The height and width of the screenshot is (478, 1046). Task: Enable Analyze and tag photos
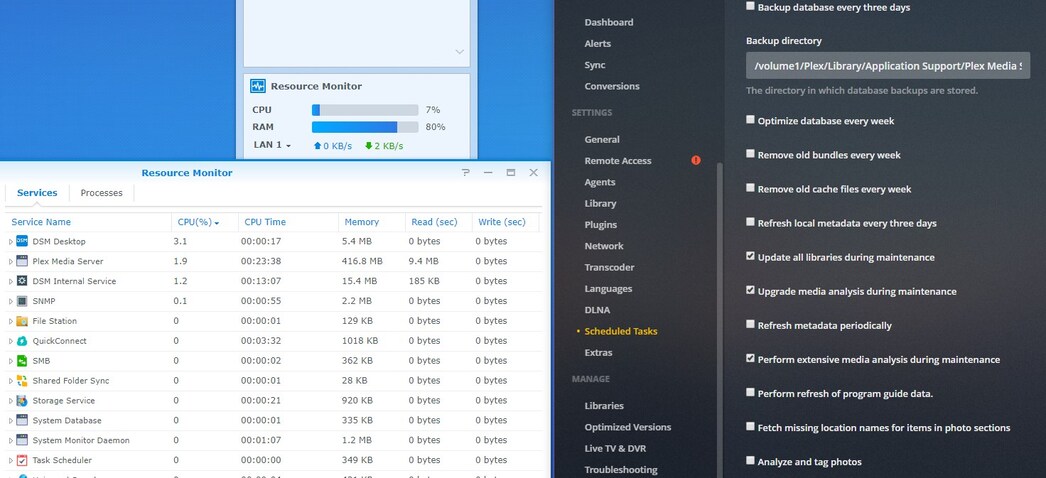[750, 461]
